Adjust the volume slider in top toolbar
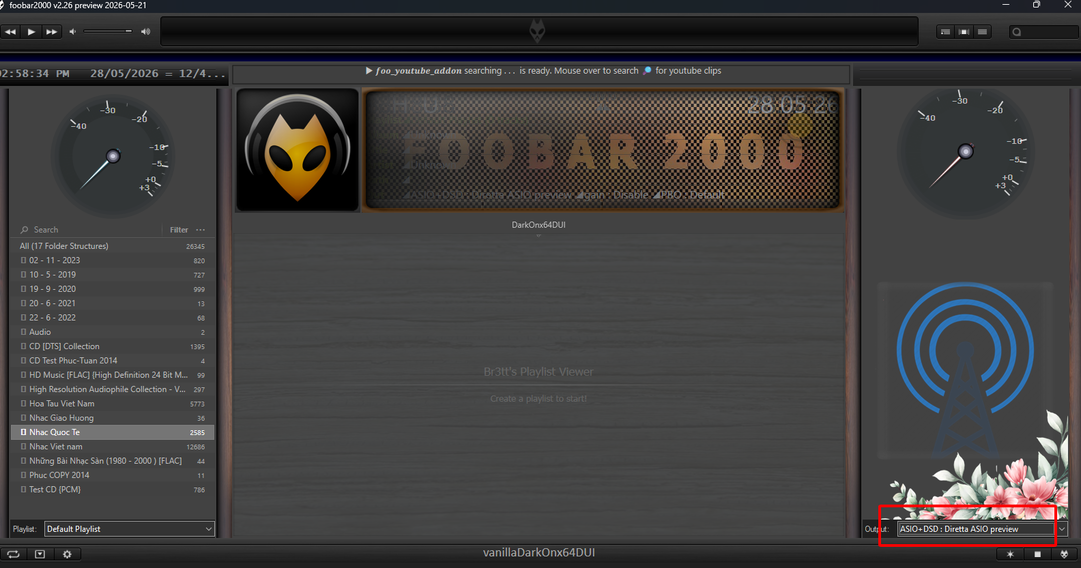Image resolution: width=1081 pixels, height=568 pixels. pos(108,32)
